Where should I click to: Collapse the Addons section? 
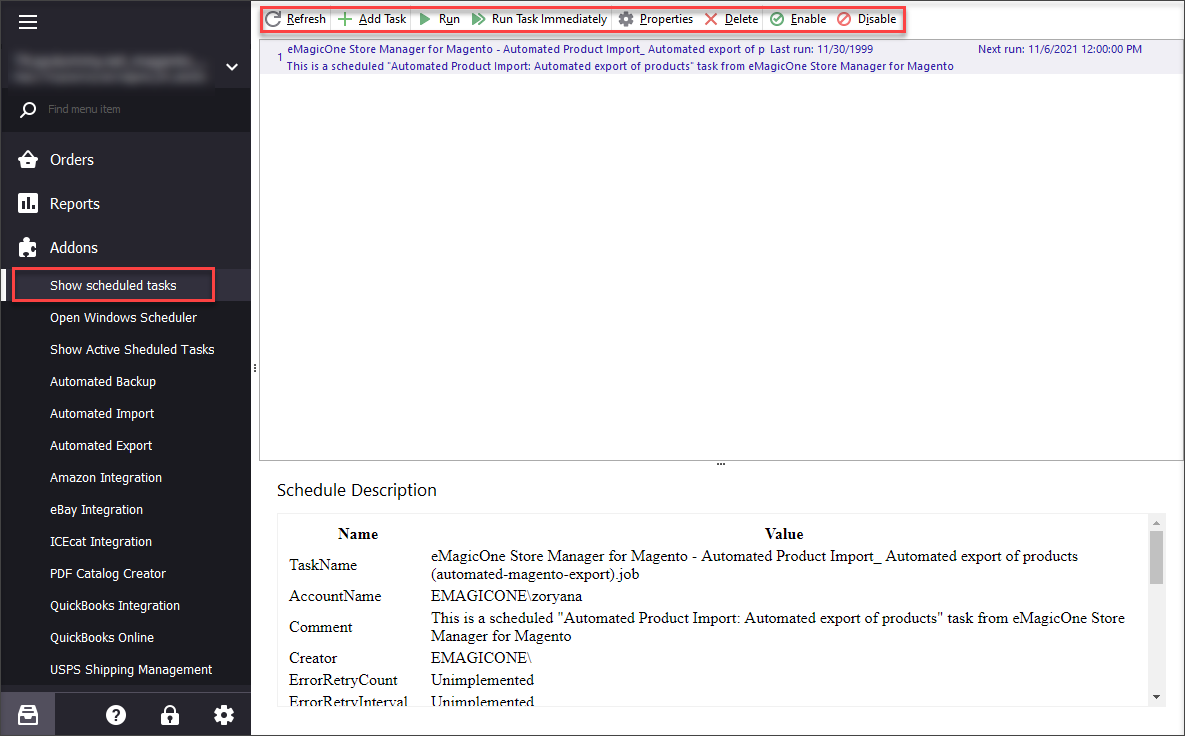coord(74,247)
